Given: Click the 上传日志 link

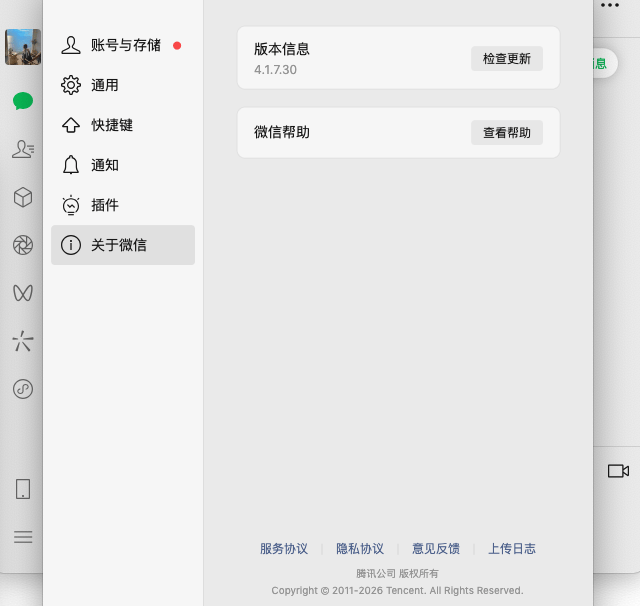Looking at the screenshot, I should coord(512,549).
